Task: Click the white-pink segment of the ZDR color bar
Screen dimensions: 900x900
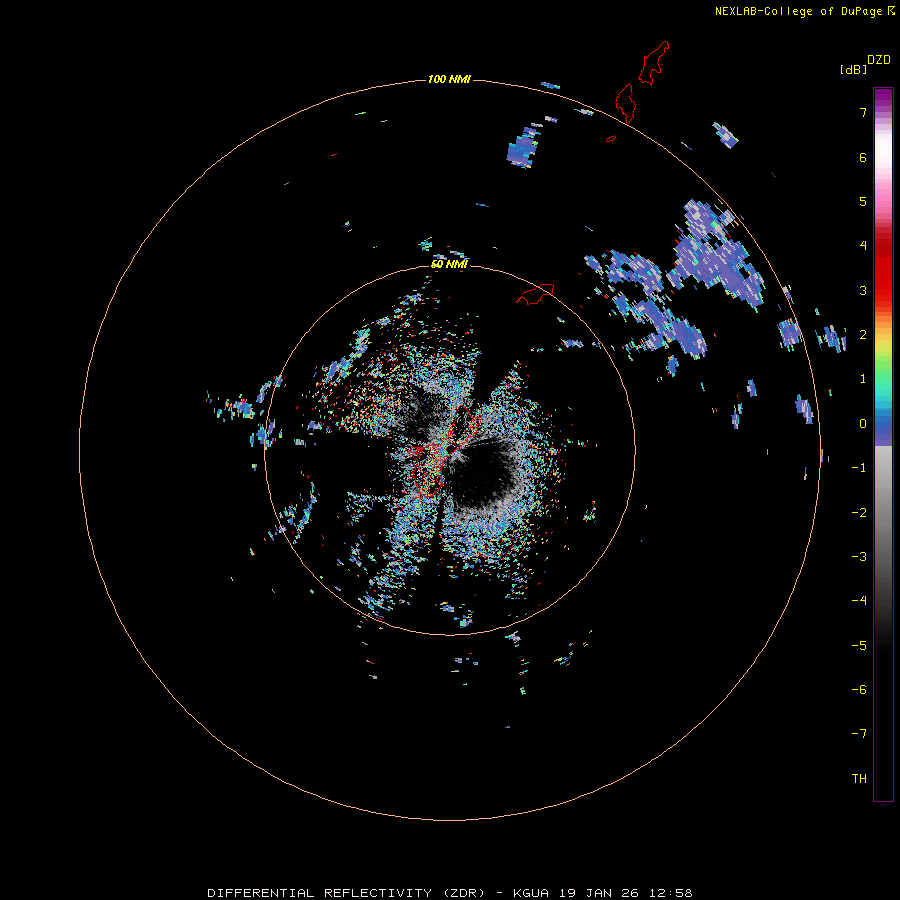Action: [883, 152]
